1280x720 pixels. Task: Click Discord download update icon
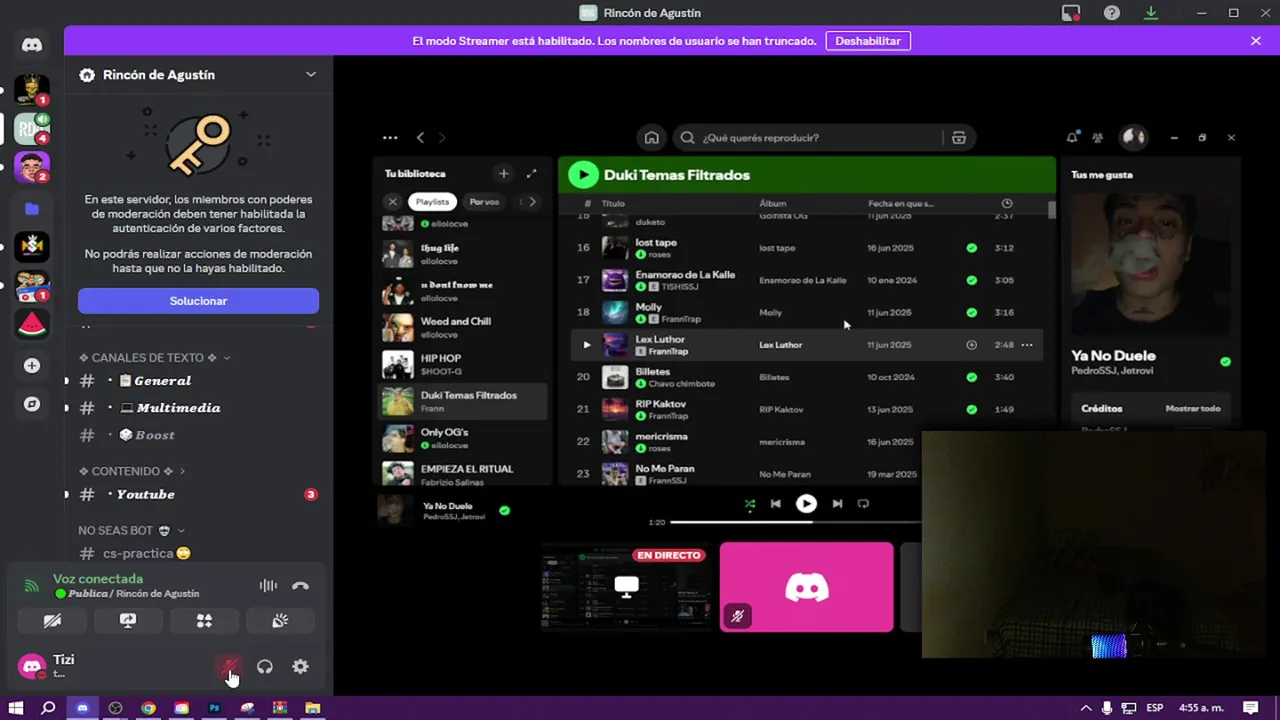1151,13
